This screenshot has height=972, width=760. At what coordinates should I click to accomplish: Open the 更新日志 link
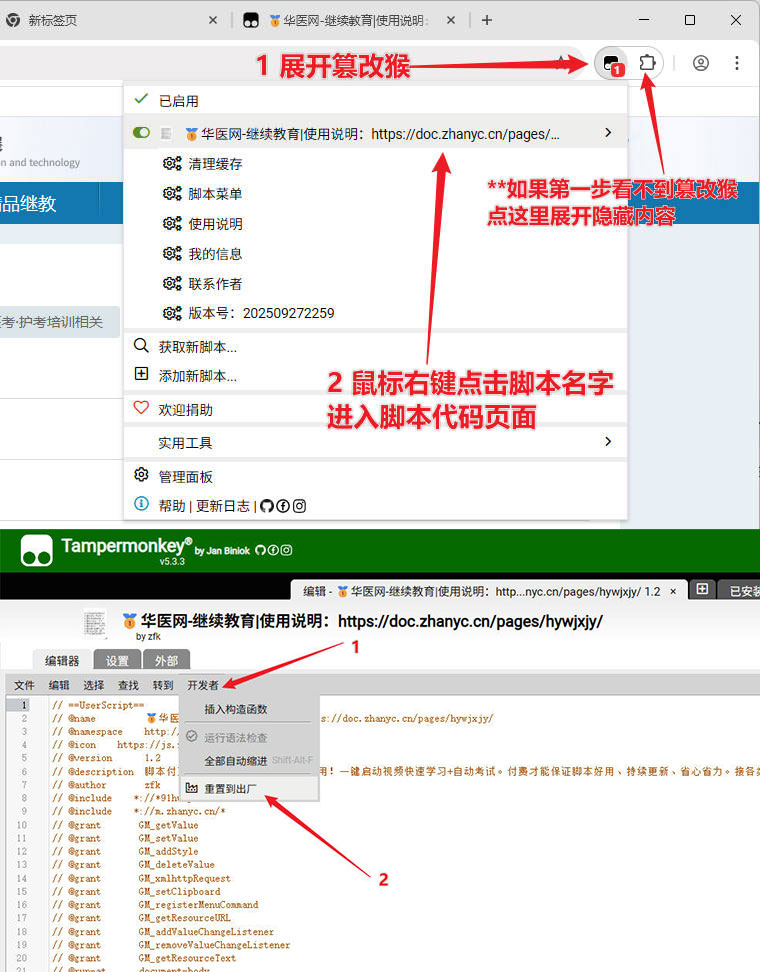[223, 506]
